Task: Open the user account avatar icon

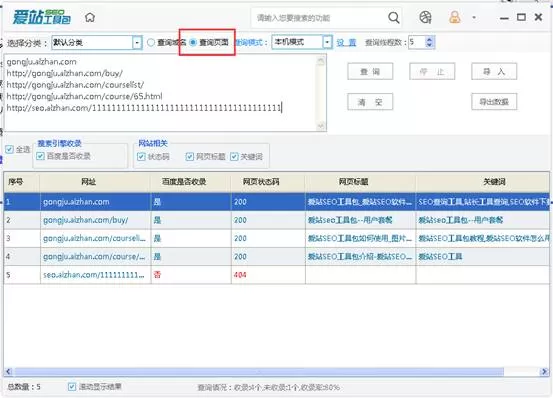Action: pos(455,17)
